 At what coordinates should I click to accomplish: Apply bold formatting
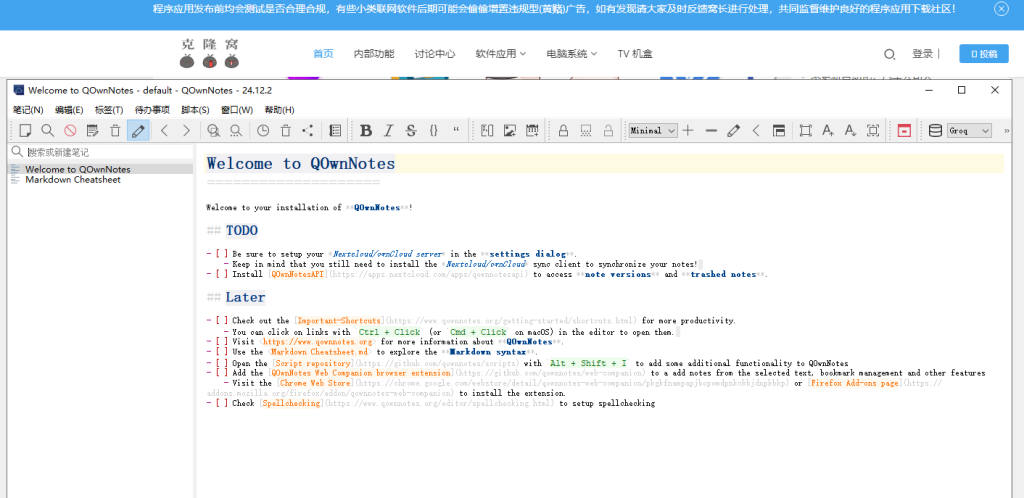pyautogui.click(x=366, y=131)
